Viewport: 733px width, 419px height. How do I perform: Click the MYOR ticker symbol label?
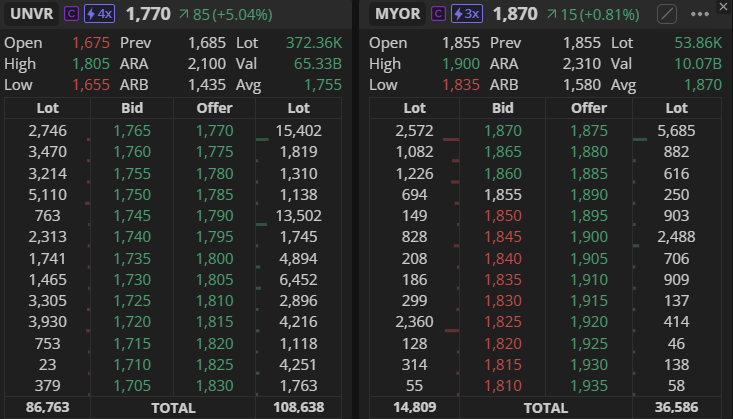click(397, 14)
